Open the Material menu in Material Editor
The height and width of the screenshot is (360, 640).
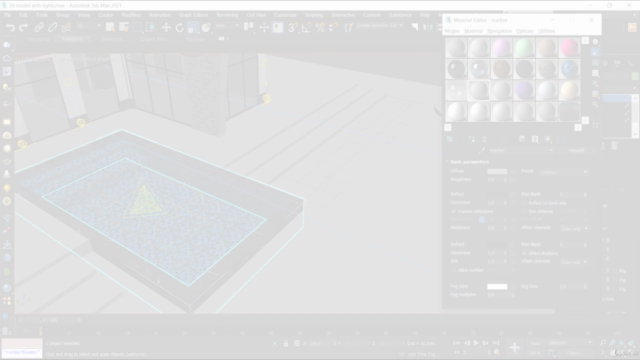click(473, 31)
